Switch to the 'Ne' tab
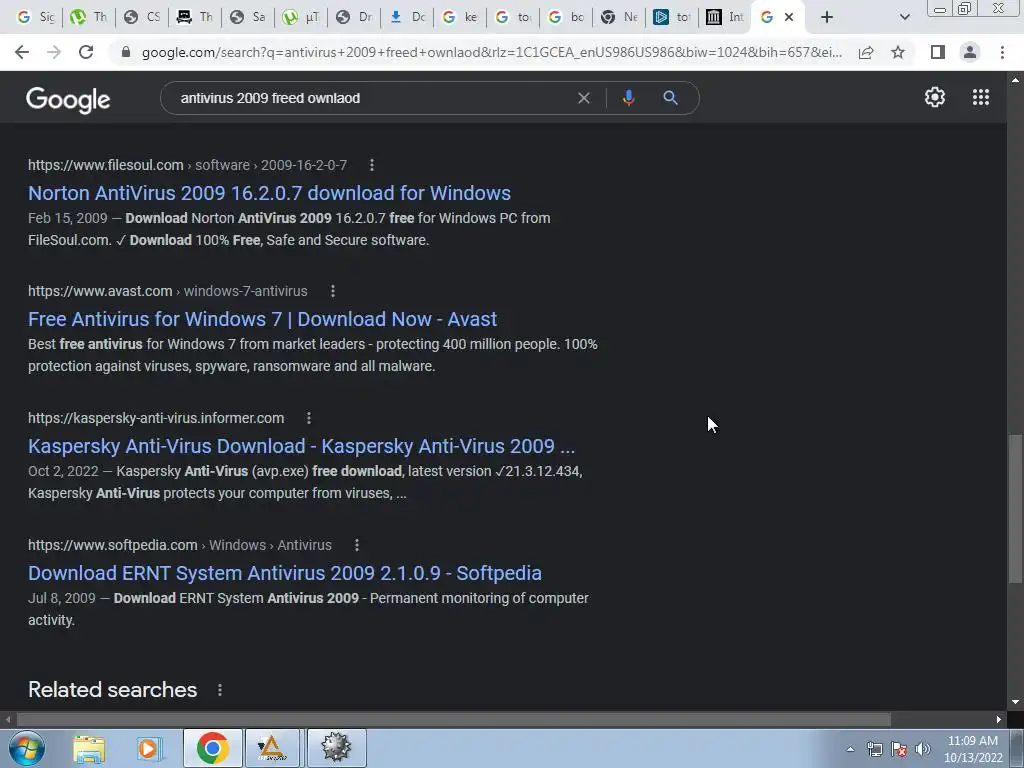1024x768 pixels. click(x=619, y=17)
